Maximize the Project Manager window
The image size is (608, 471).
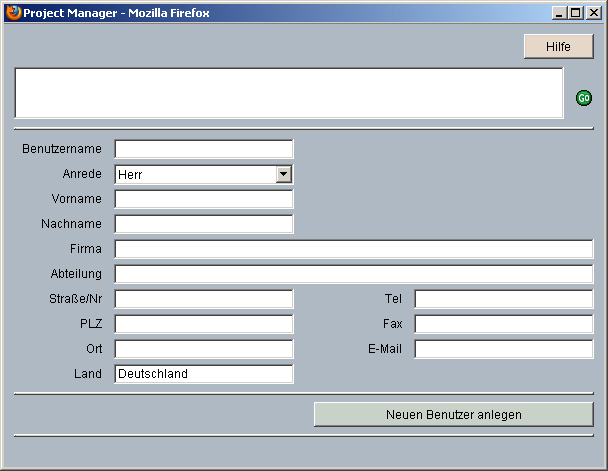pos(575,13)
